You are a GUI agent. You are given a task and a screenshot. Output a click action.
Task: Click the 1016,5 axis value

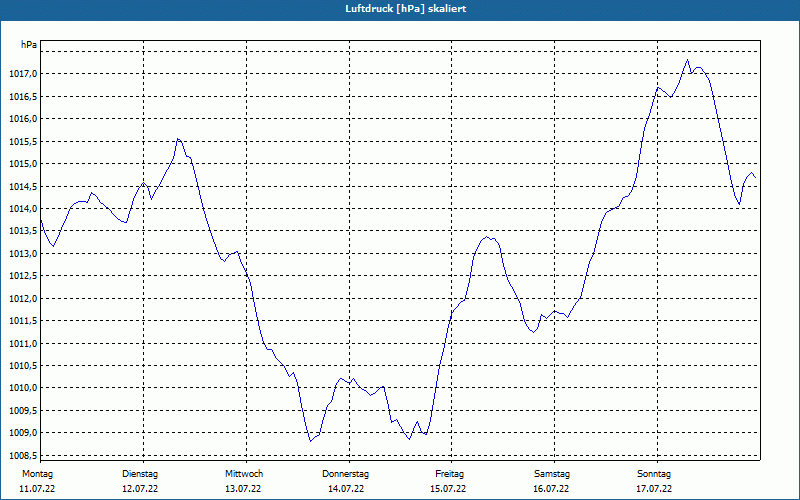click(x=23, y=96)
